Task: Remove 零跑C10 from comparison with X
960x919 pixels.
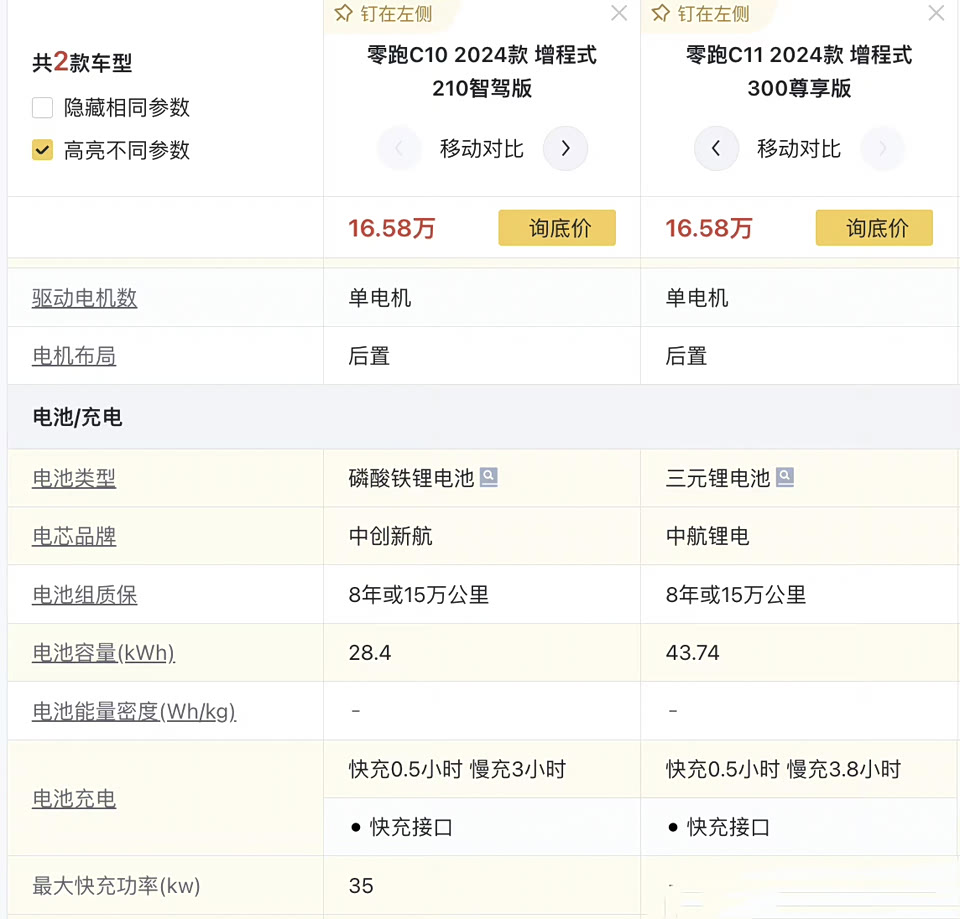Action: (619, 14)
